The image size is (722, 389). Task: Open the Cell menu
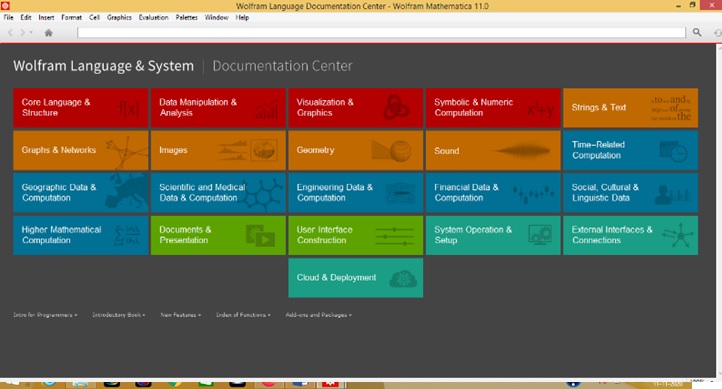point(94,17)
